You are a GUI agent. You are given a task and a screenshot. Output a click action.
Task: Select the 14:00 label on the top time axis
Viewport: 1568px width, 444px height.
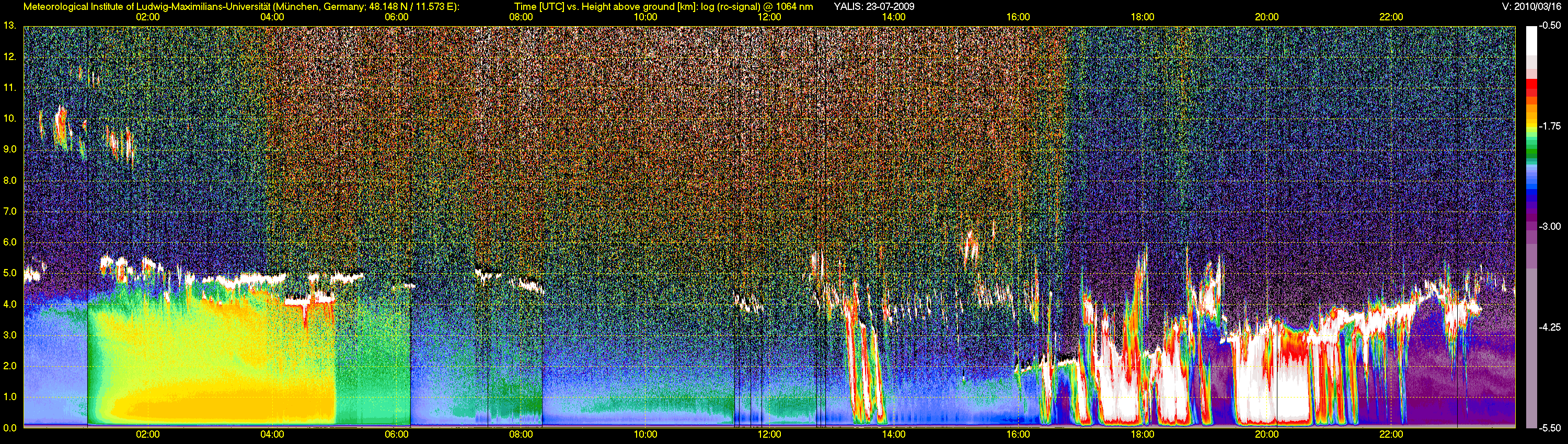click(x=894, y=17)
